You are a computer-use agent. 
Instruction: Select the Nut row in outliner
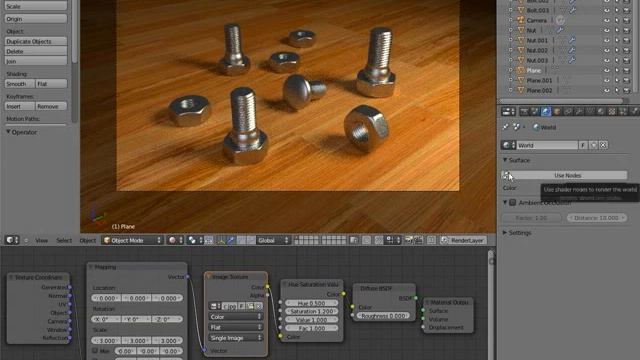[531, 30]
